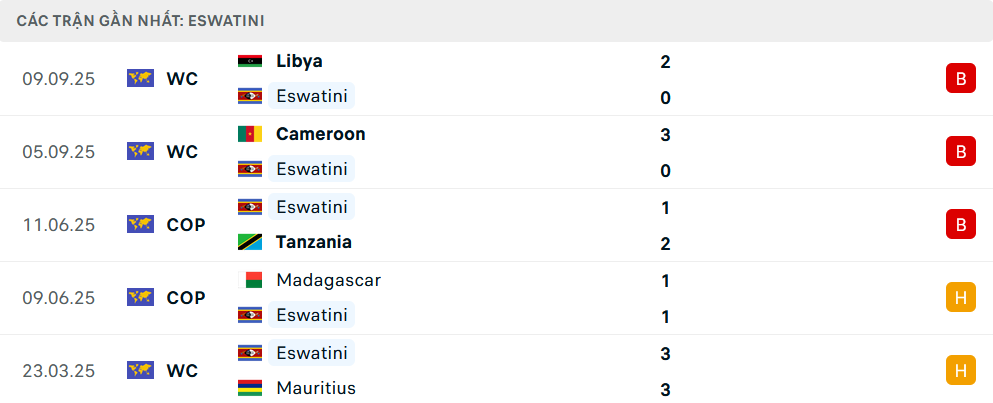Screen dimensions: 993x403
Task: Click the red B result badge for Libya match
Action: click(x=960, y=79)
